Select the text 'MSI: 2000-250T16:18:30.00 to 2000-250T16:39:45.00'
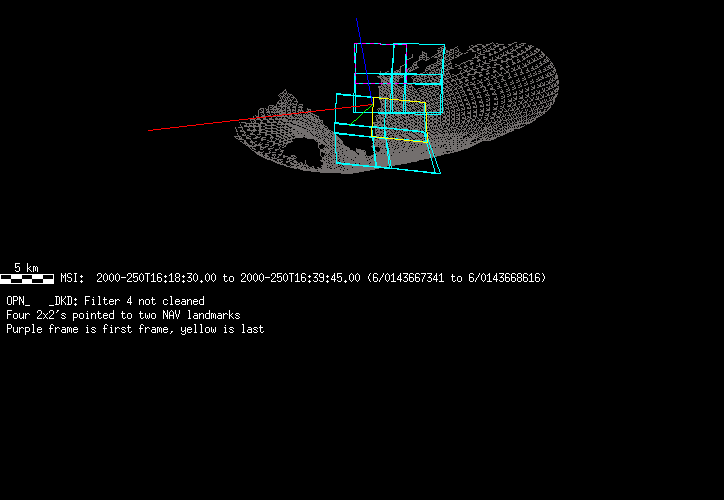Image resolution: width=724 pixels, height=500 pixels. [x=210, y=278]
